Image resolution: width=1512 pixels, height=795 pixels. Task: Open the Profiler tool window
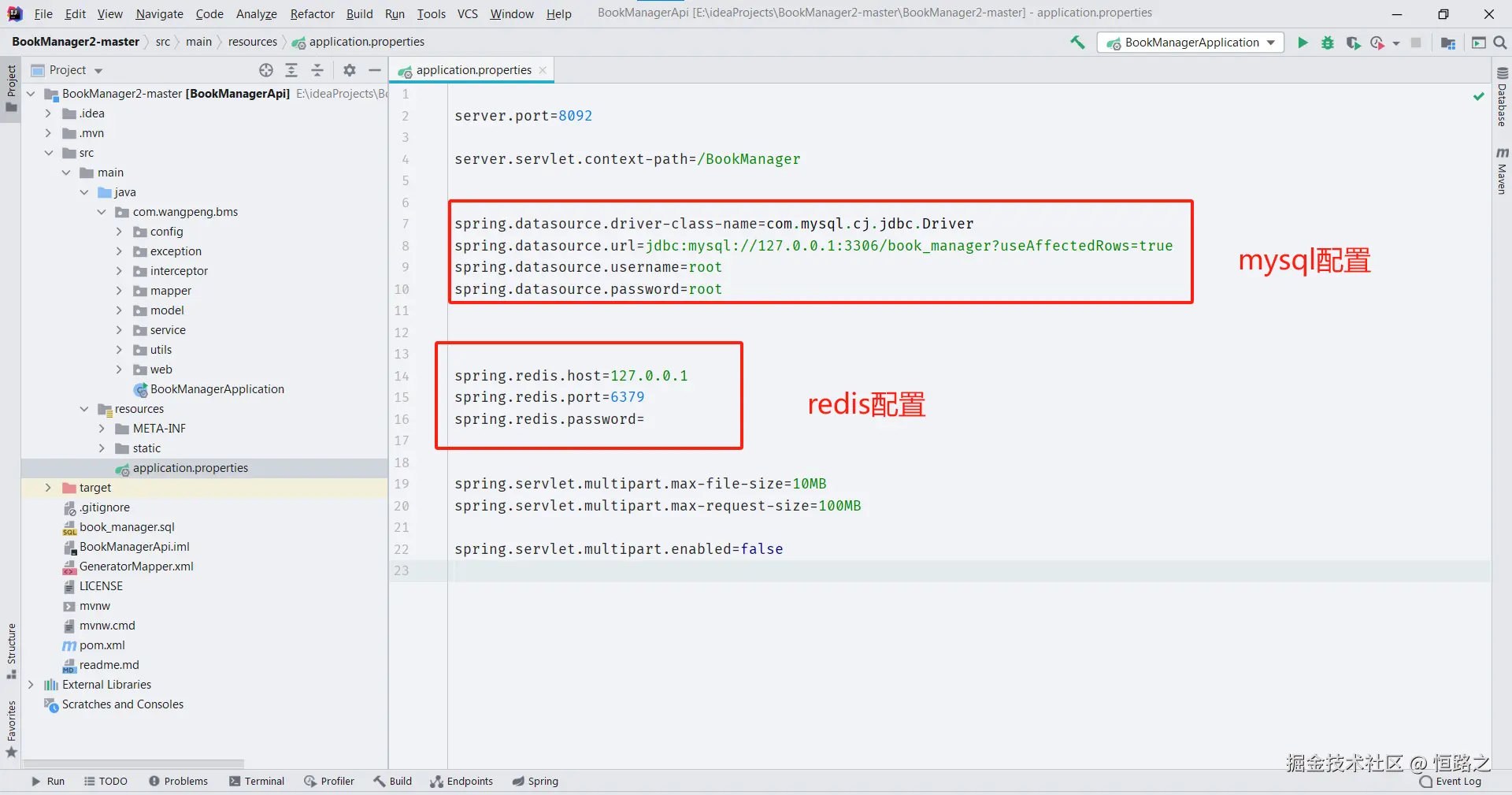click(x=329, y=782)
